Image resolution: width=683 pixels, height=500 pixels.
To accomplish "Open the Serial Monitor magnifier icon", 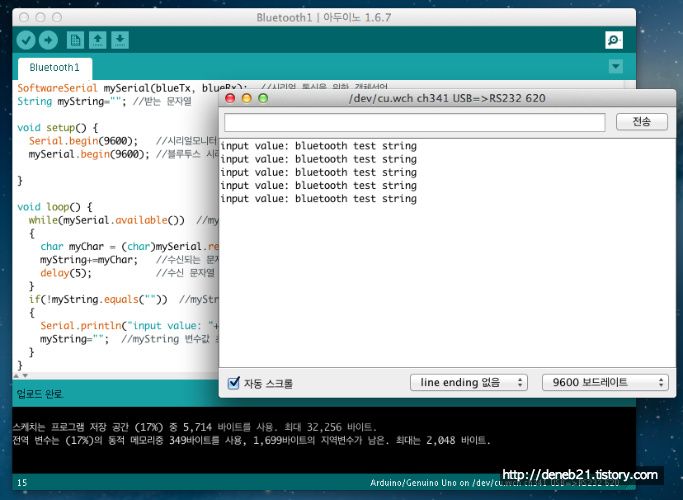I will pos(614,40).
